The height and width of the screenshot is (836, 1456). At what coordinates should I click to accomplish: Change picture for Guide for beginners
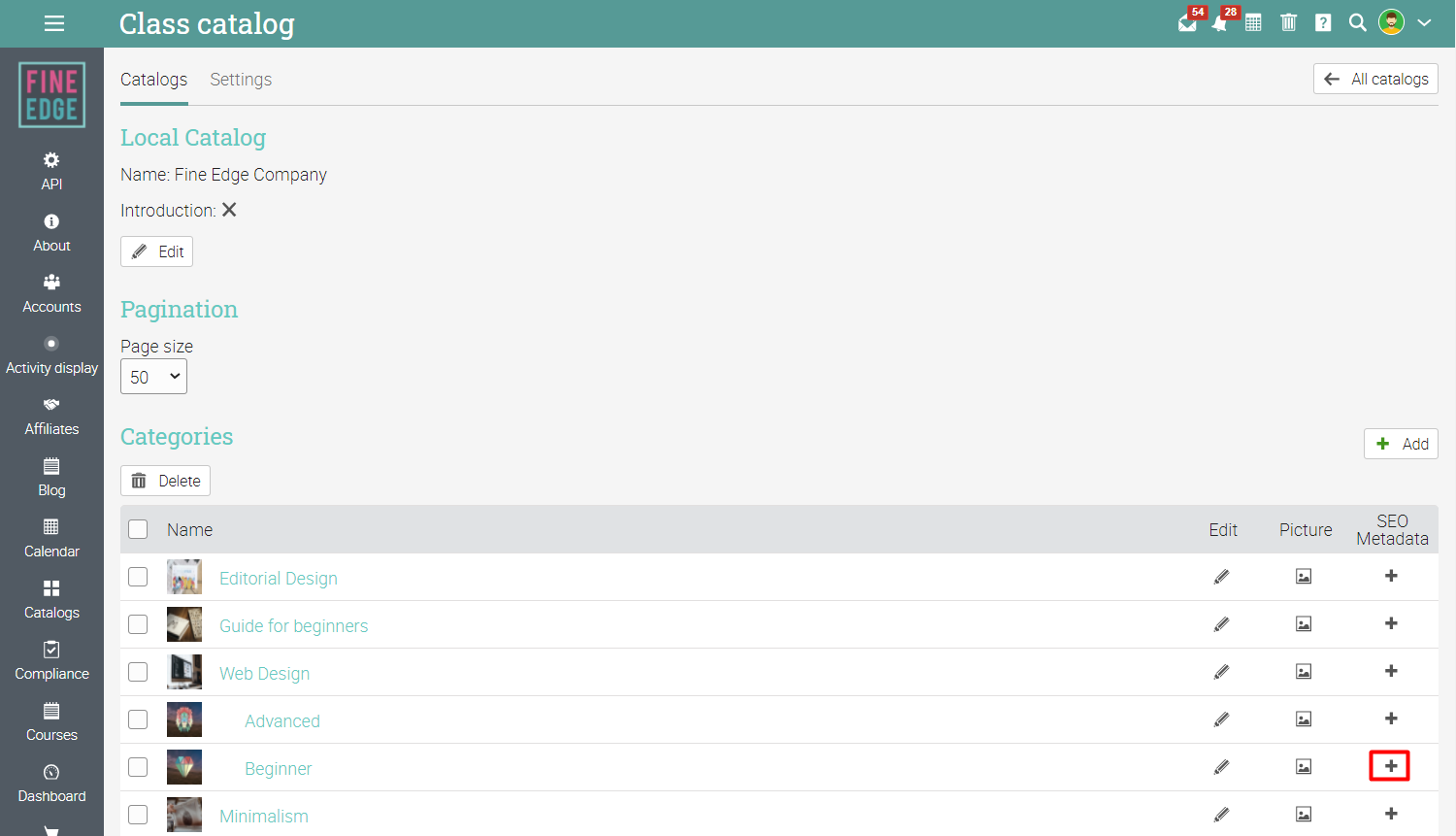(1304, 624)
